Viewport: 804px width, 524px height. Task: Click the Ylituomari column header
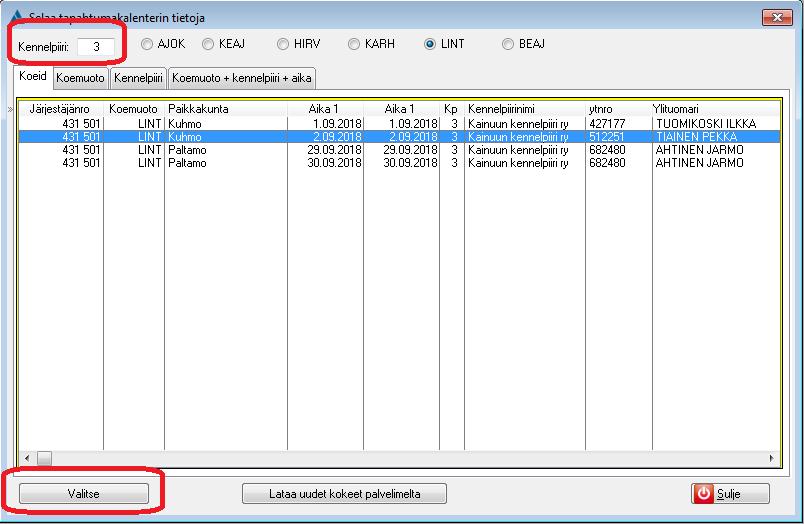click(715, 109)
